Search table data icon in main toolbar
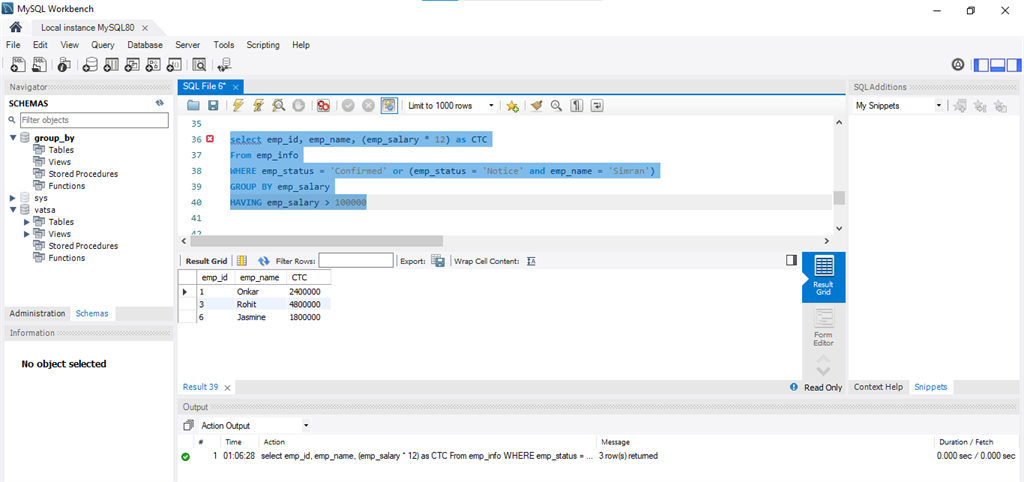This screenshot has width=1024, height=482. pos(199,64)
